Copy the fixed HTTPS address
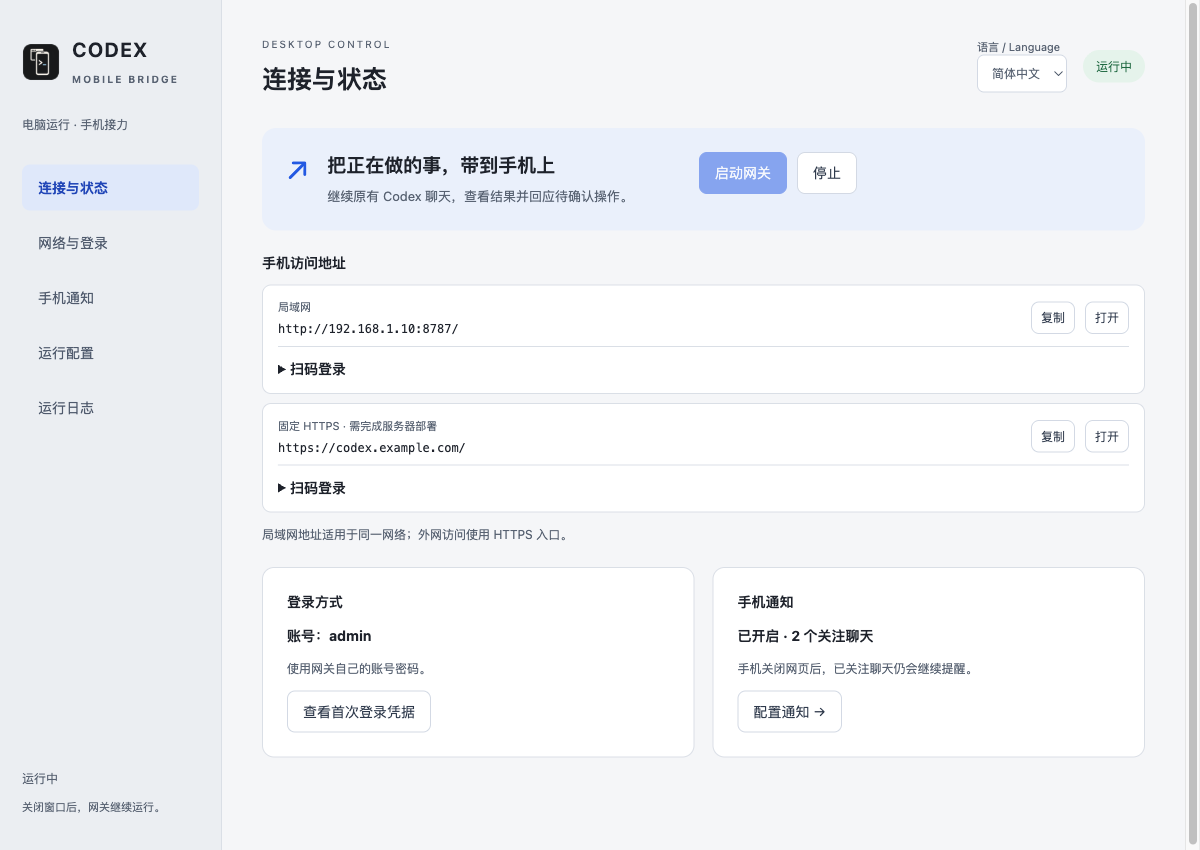The height and width of the screenshot is (850, 1200). [x=1053, y=437]
